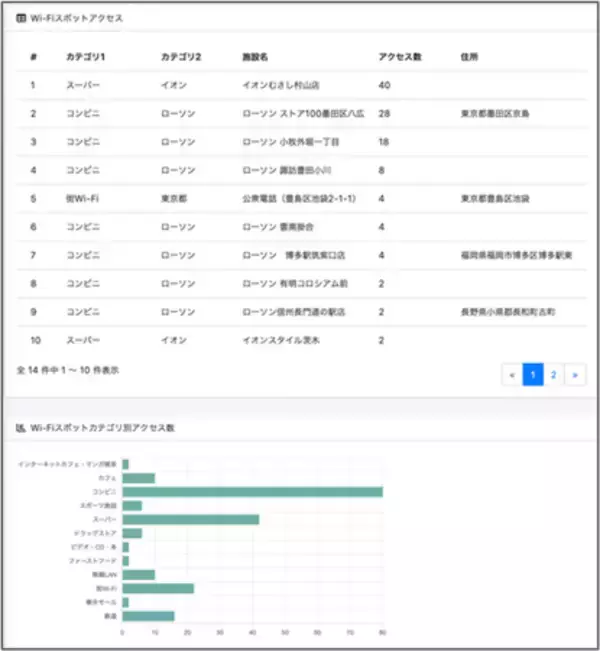Go to the previous page with « button
This screenshot has width=600, height=651.
pyautogui.click(x=512, y=375)
